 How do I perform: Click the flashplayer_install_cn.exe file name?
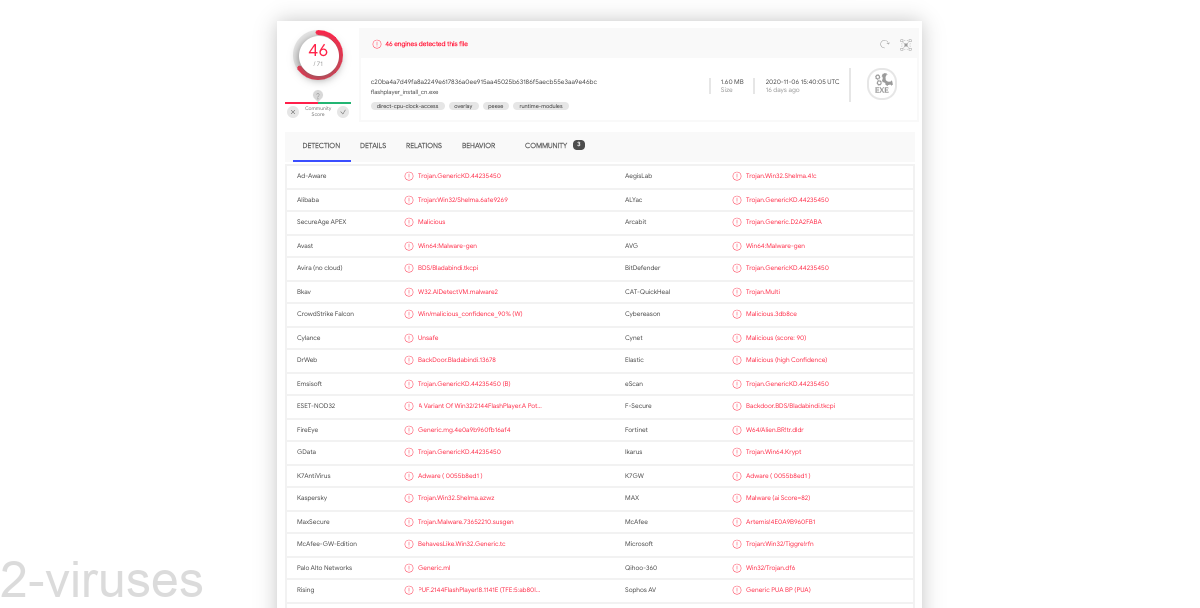click(x=405, y=92)
